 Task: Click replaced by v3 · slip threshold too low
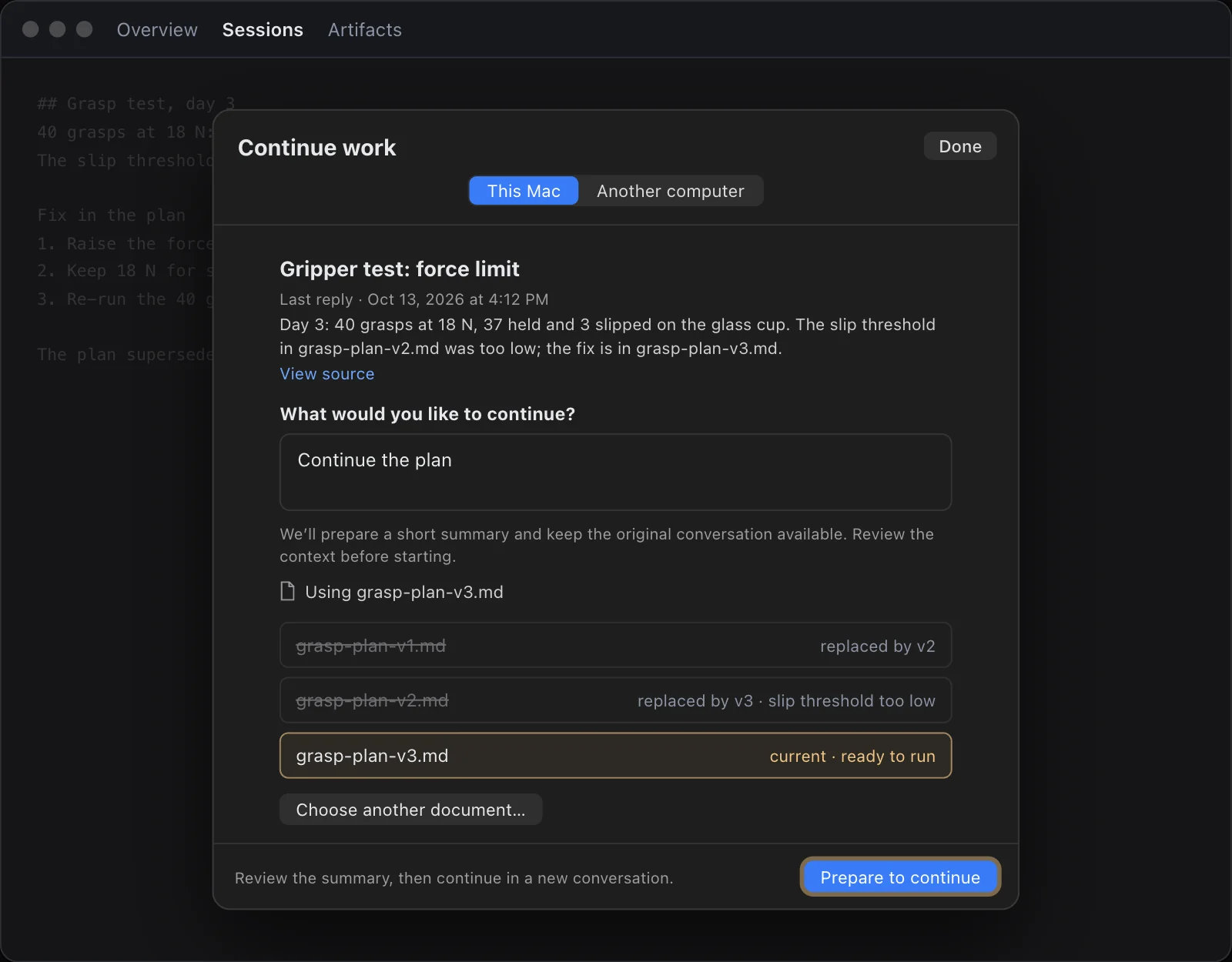click(786, 701)
